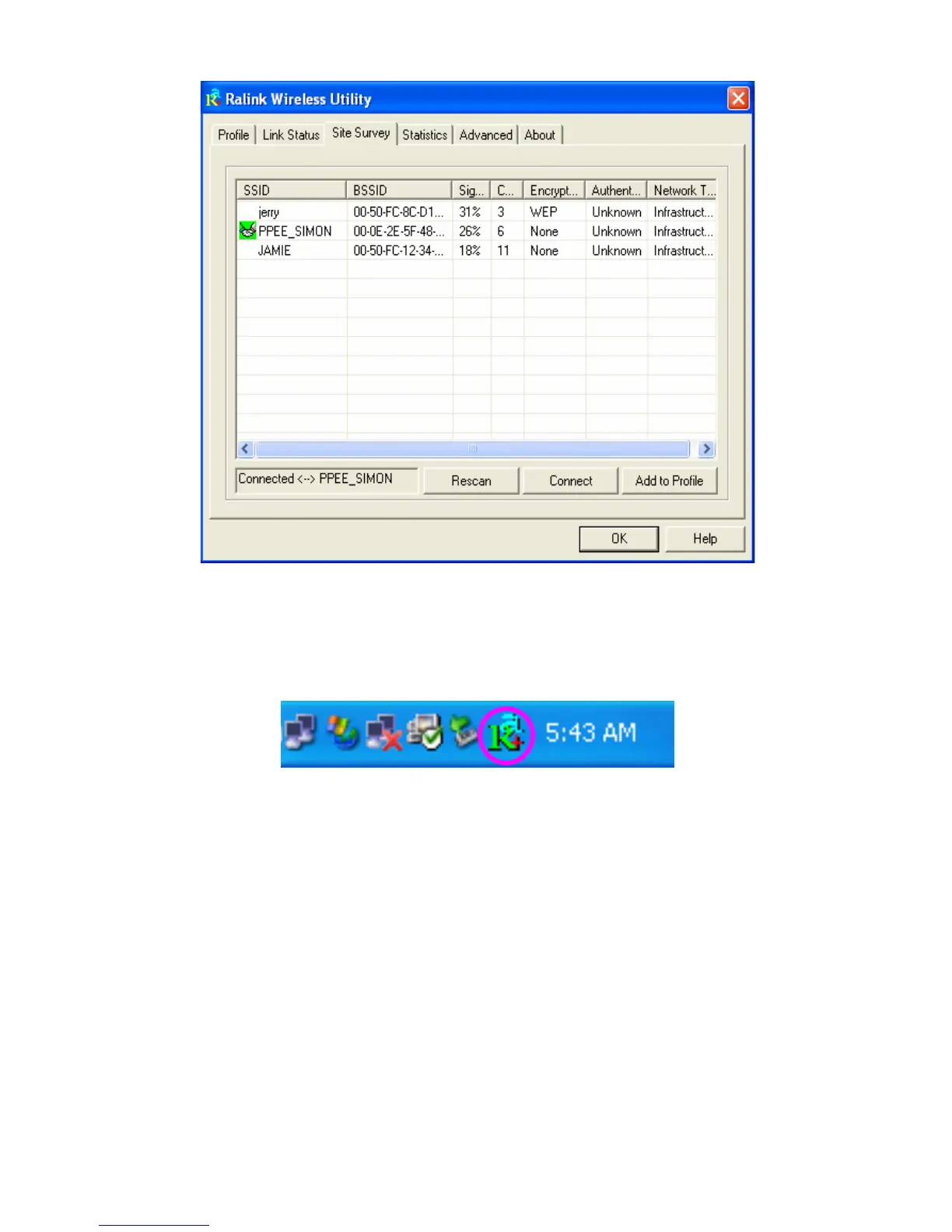Click the C... channel column header
This screenshot has width=952, height=1232.
click(x=507, y=190)
